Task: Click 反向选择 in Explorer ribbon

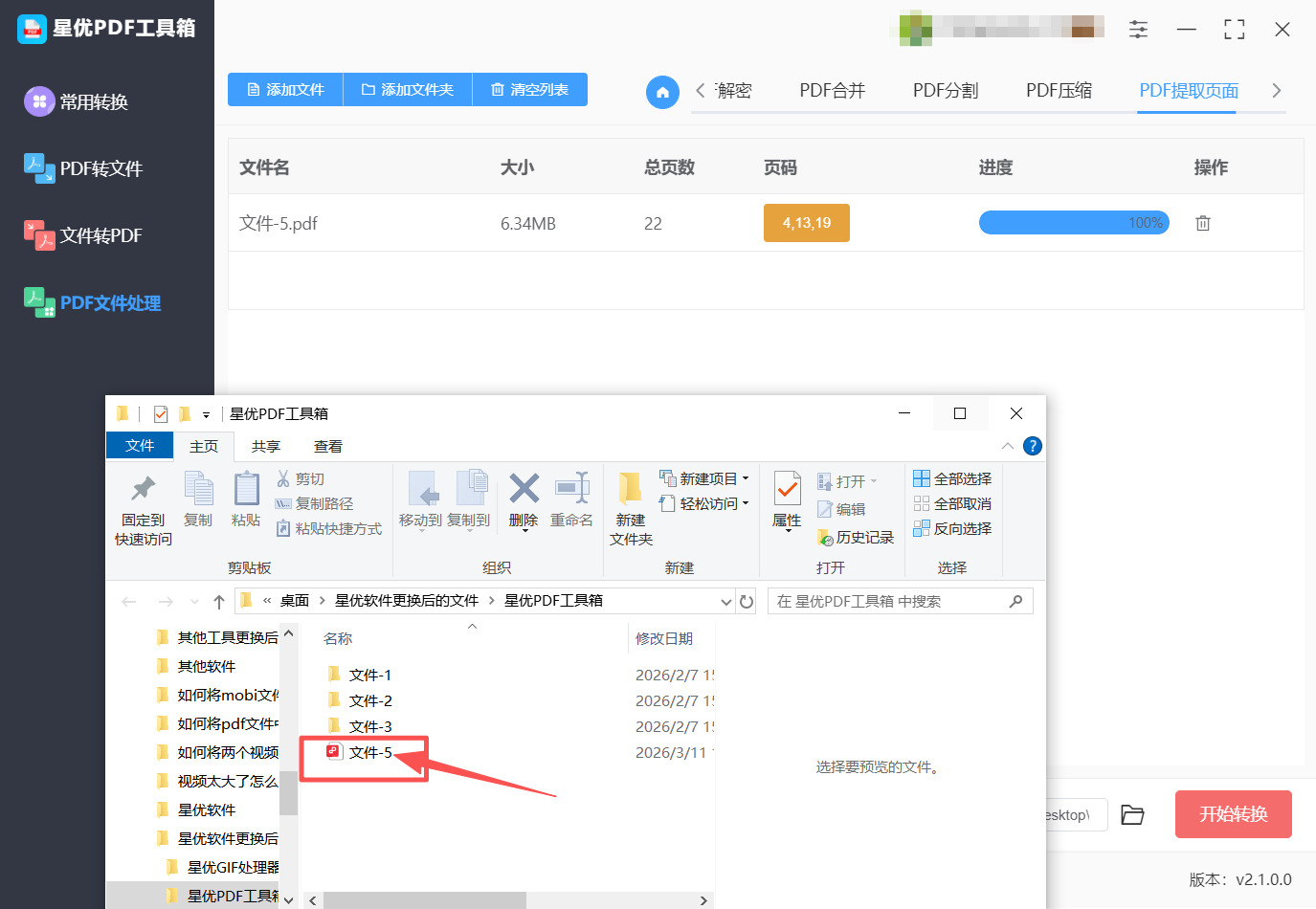Action: click(x=952, y=528)
